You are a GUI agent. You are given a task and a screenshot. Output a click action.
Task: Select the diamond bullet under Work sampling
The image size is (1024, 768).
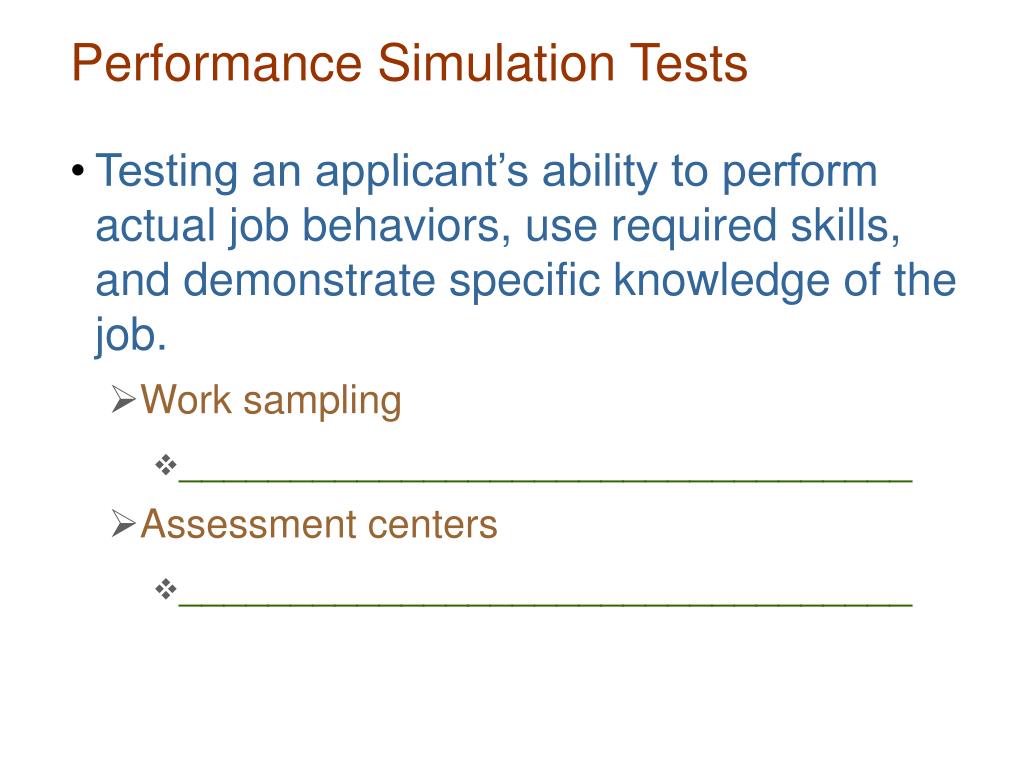tap(165, 465)
